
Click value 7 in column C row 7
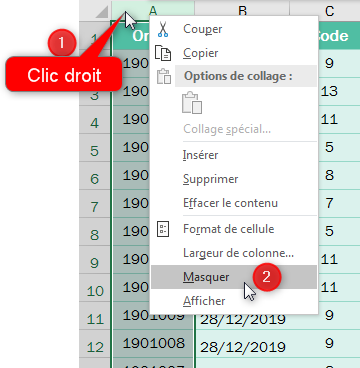(x=329, y=203)
